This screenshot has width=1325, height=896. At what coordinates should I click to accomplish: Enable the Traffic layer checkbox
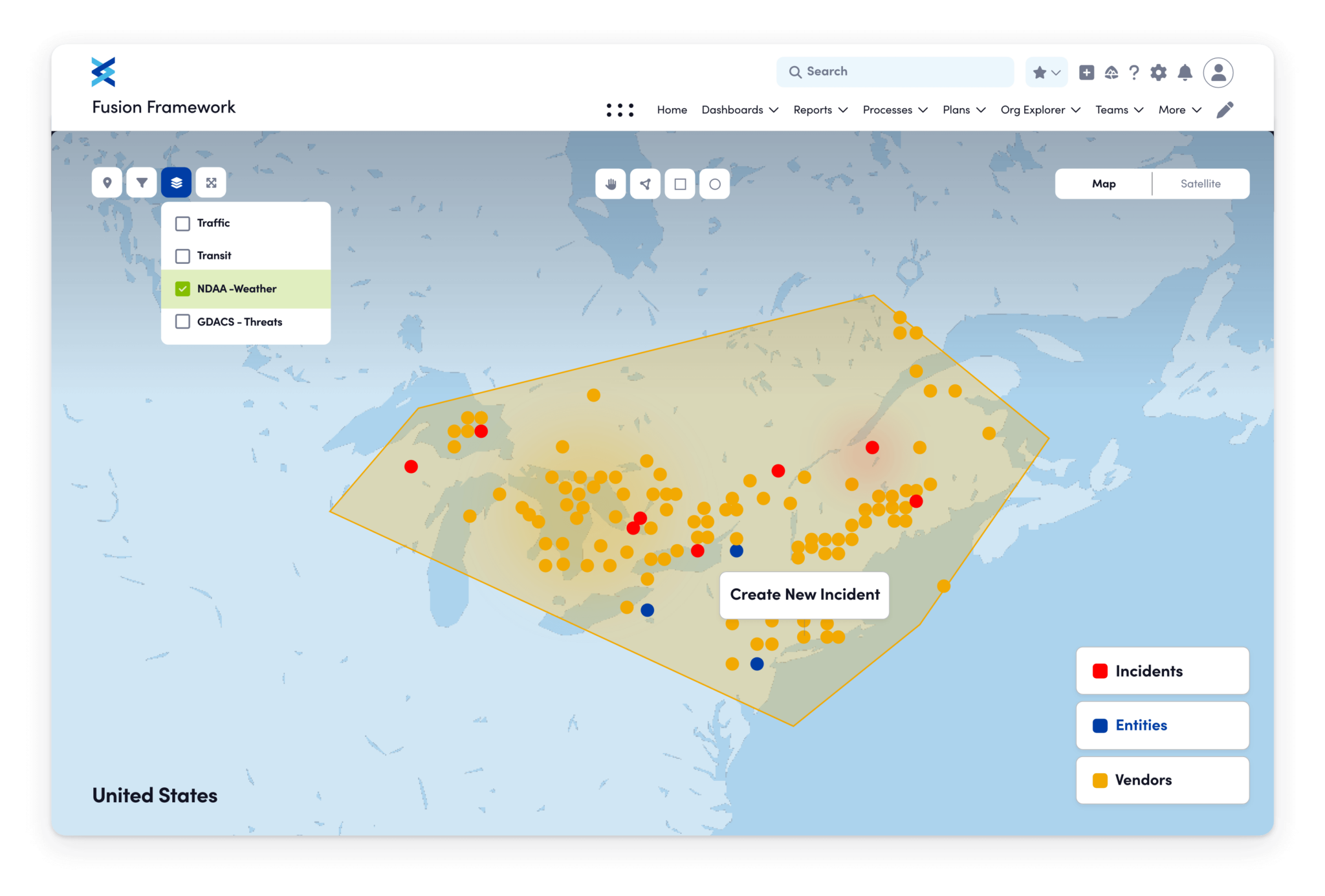coord(183,223)
